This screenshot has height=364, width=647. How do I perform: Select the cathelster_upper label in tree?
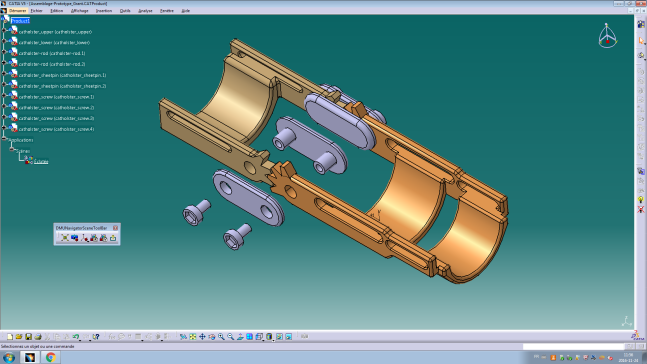[x=55, y=32]
